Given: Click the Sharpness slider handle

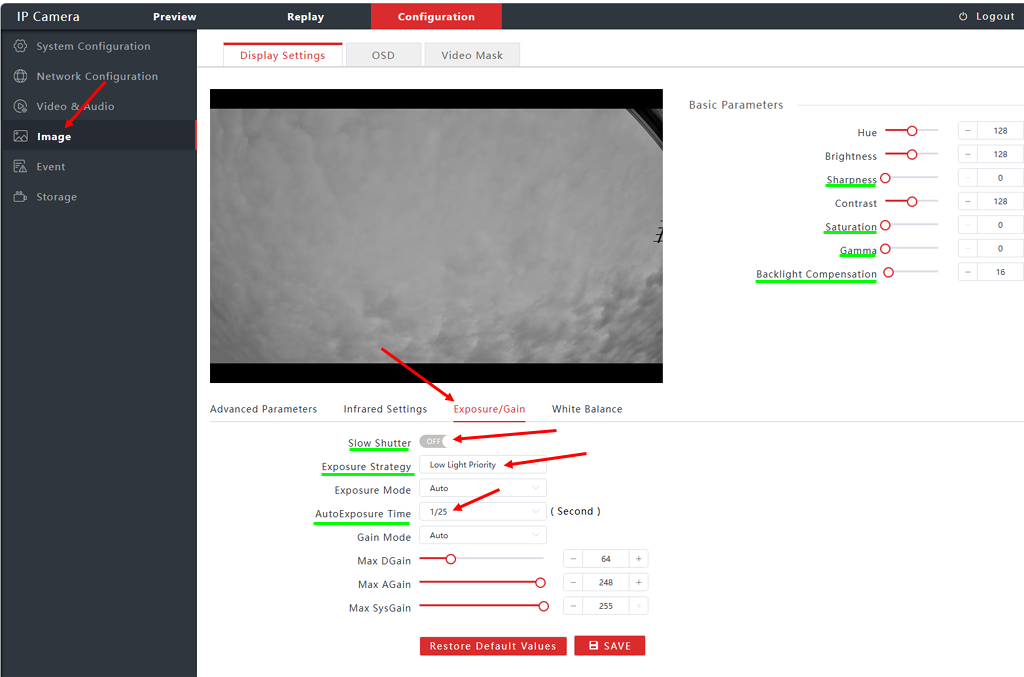Looking at the screenshot, I should (886, 178).
